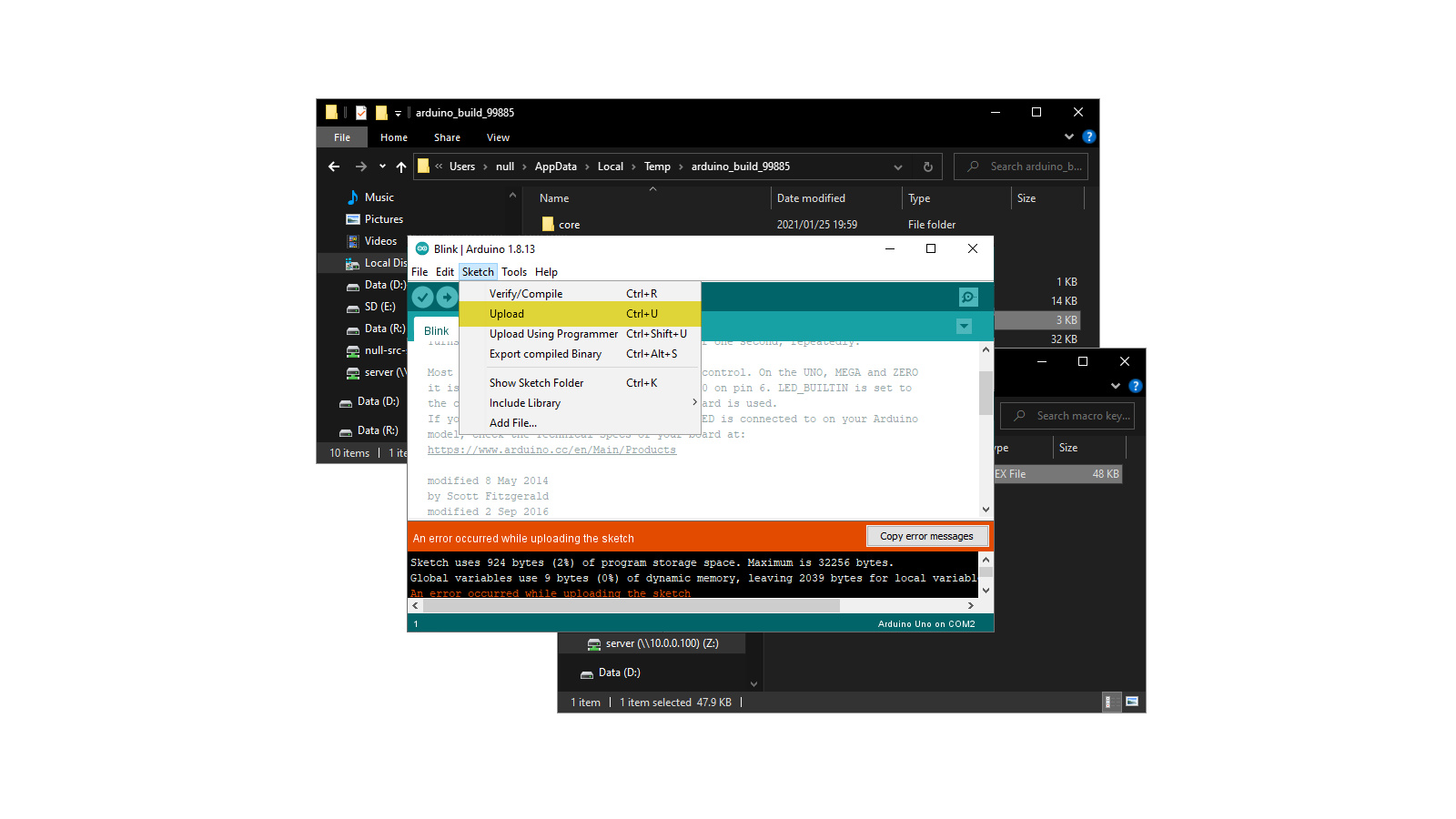This screenshot has height=819, width=1456.
Task: Switch to details view in status bar
Action: 1108,702
